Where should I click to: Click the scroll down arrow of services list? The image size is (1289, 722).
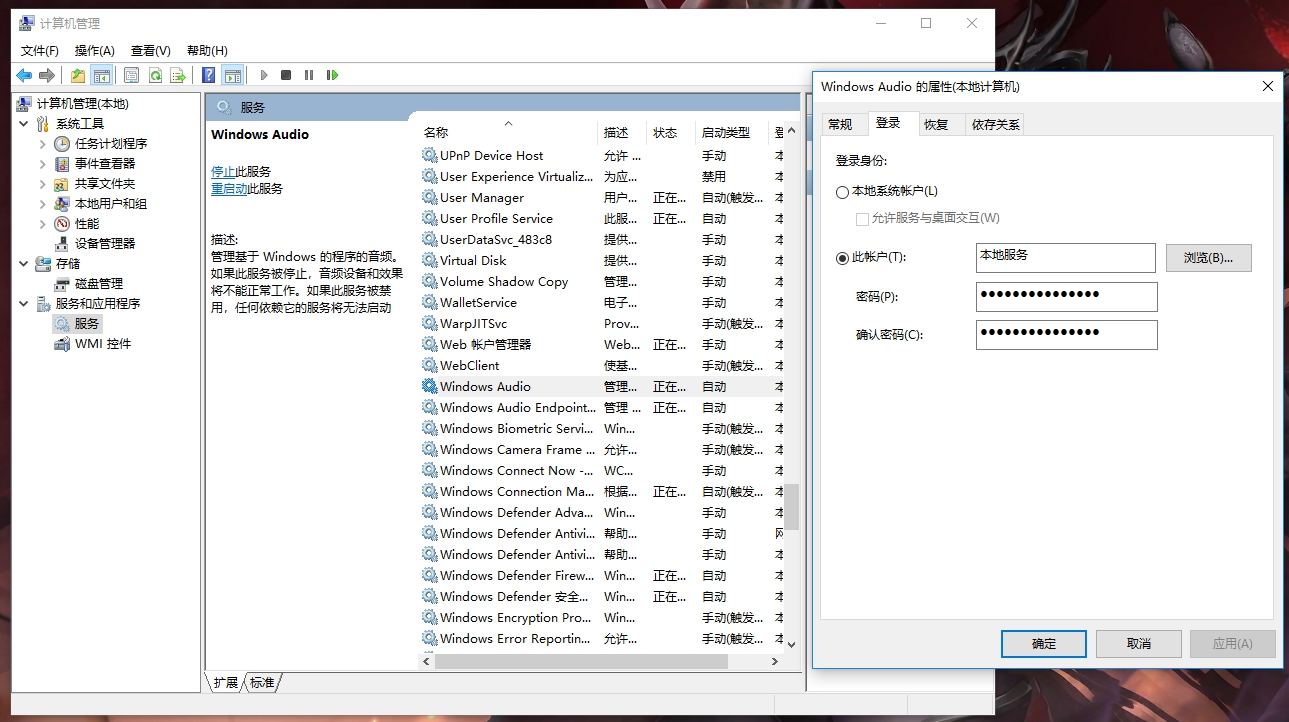(791, 645)
